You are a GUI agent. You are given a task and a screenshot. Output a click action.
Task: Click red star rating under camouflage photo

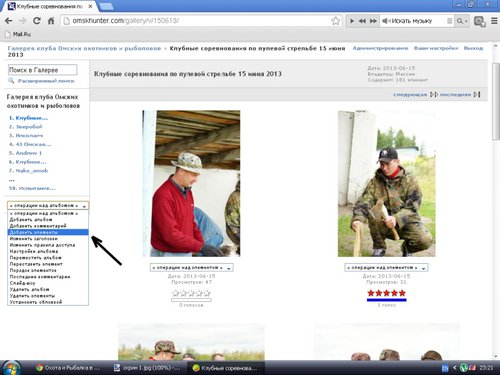pos(387,293)
